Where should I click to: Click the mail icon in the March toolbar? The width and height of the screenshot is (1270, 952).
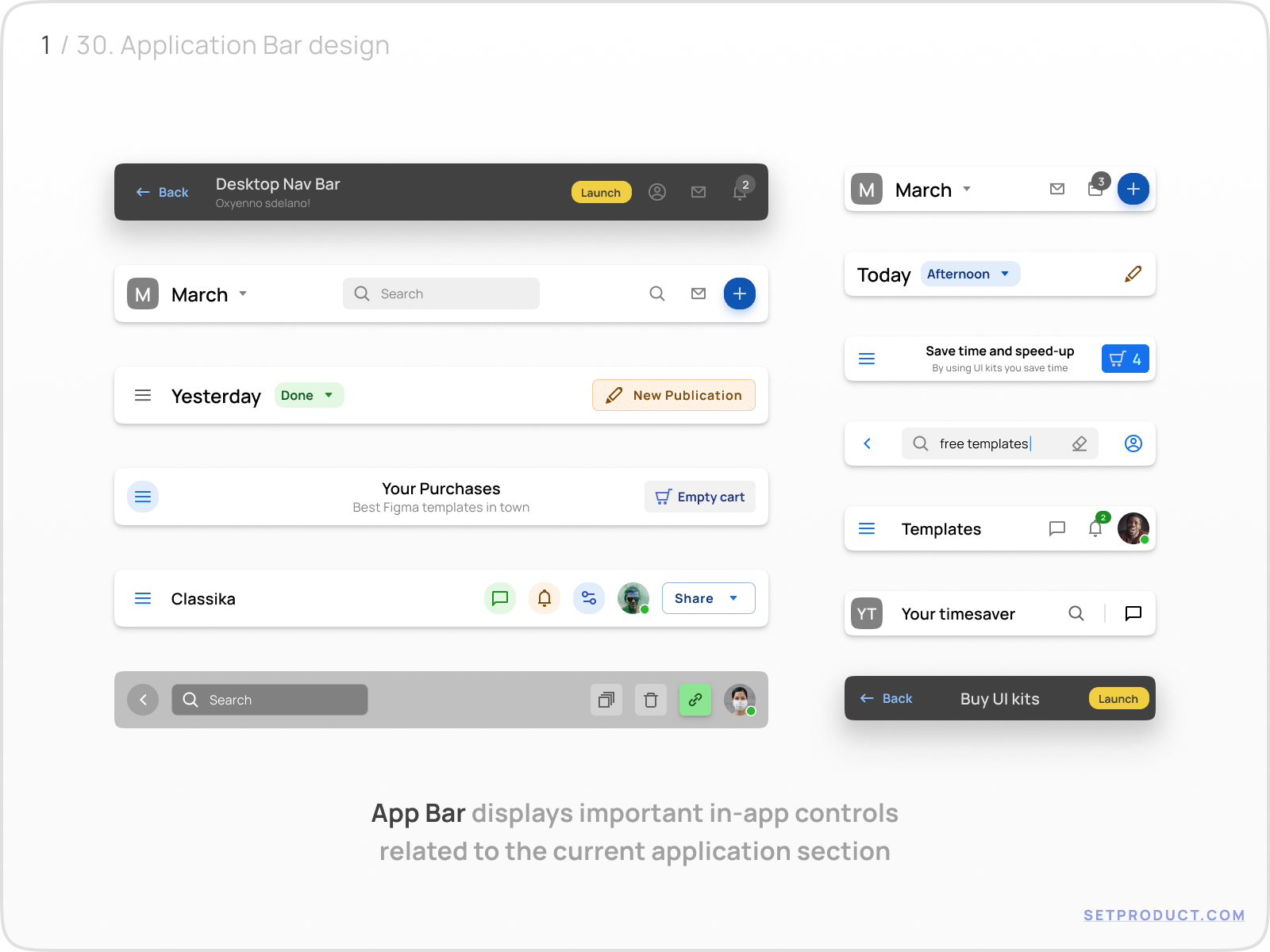click(x=698, y=294)
